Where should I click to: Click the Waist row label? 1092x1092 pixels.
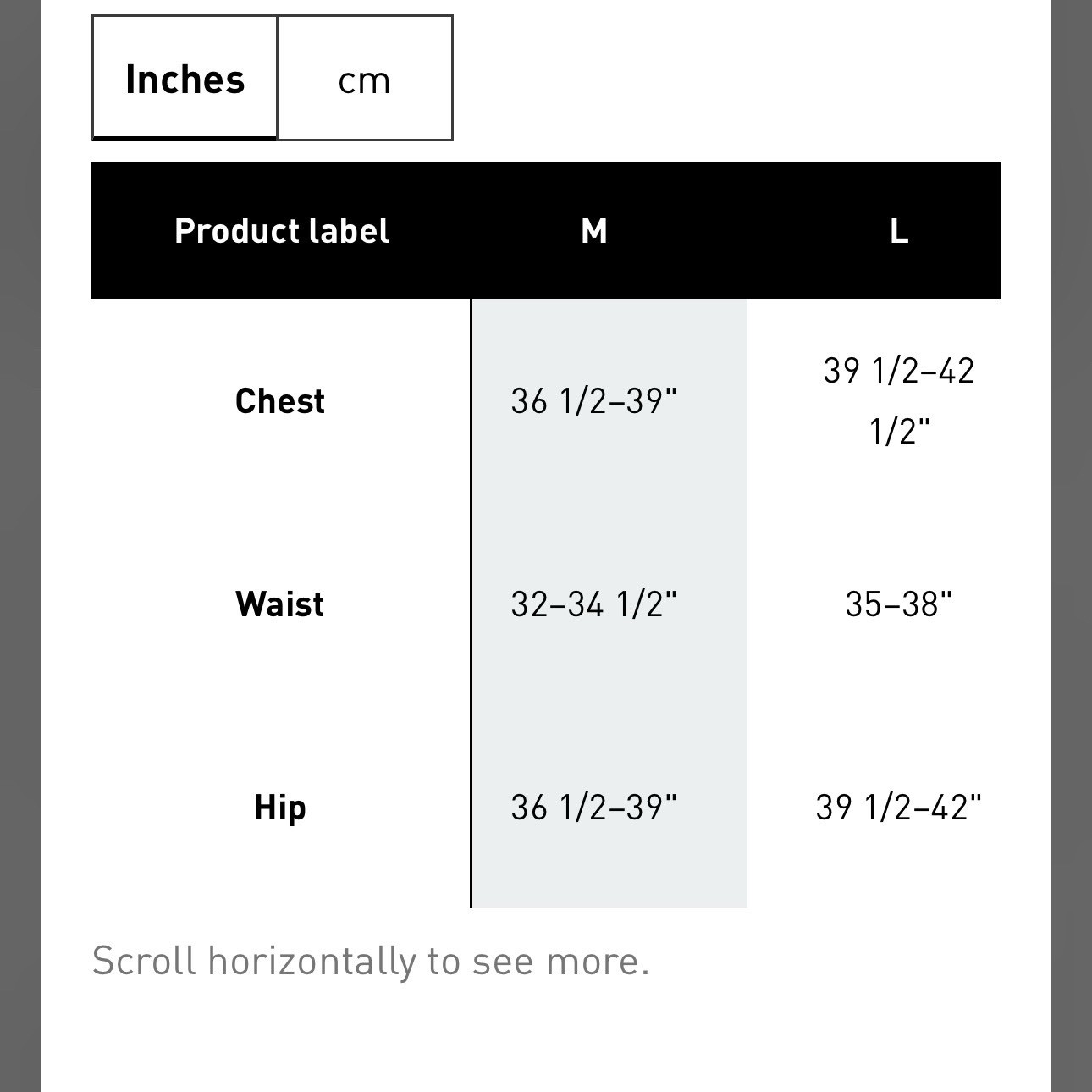pyautogui.click(x=280, y=604)
